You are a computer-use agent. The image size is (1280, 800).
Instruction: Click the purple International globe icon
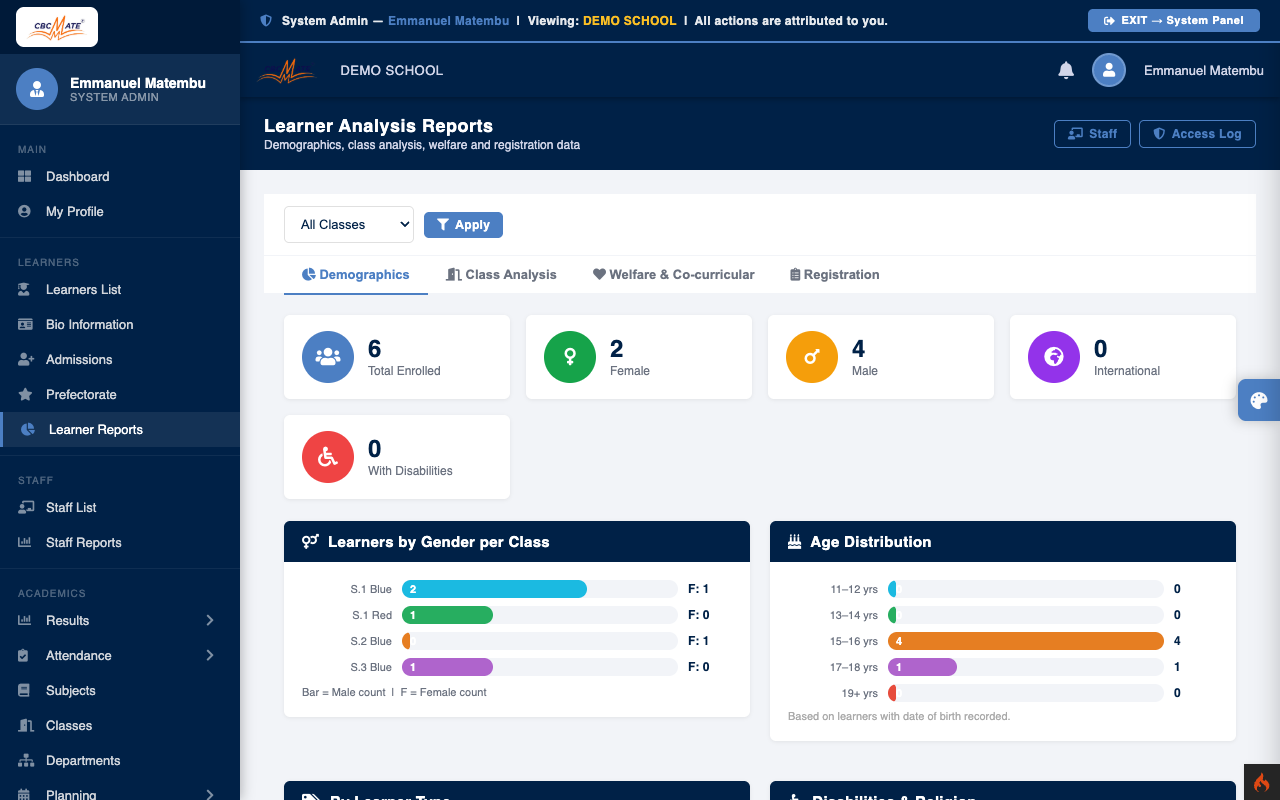[x=1054, y=357]
